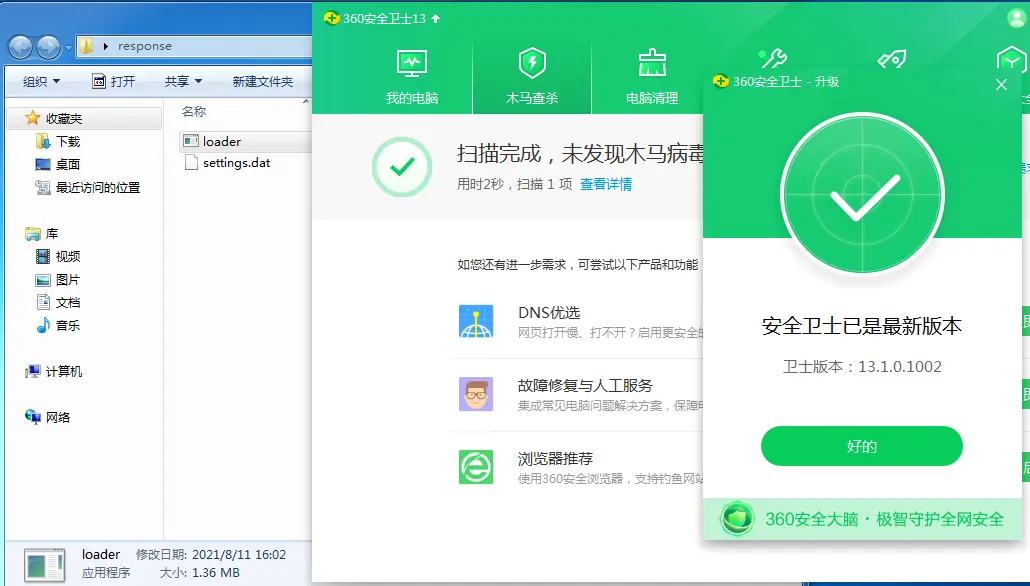This screenshot has height=586, width=1030.
Task: Open the 浏览器推荐 browser icon
Action: [x=476, y=467]
